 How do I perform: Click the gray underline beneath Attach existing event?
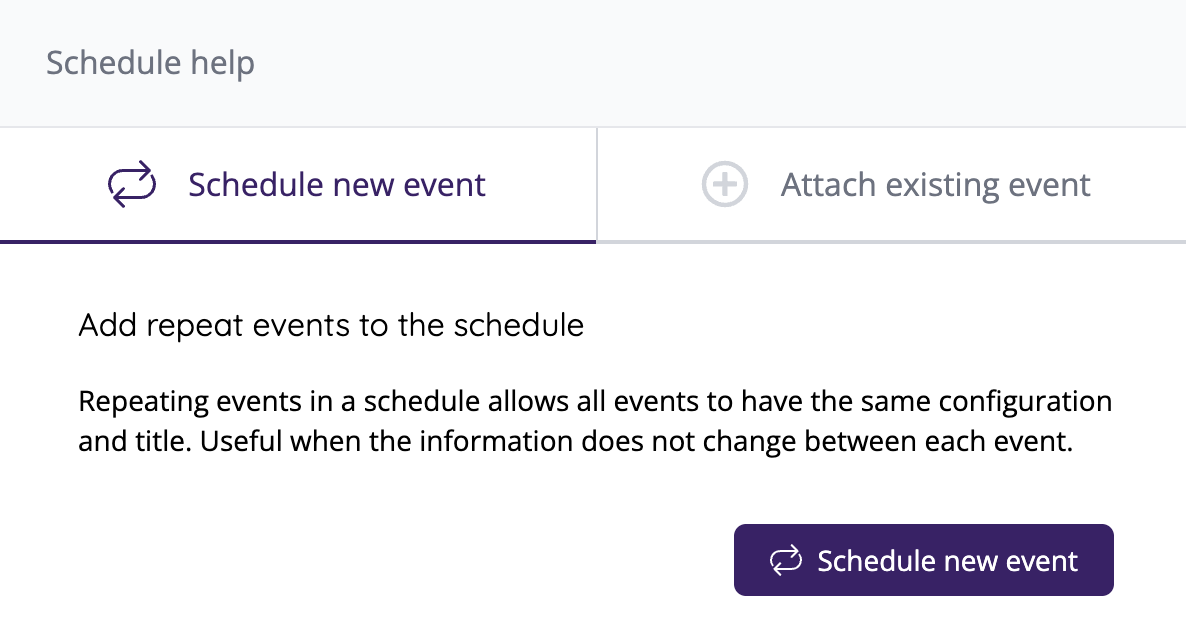coord(891,241)
